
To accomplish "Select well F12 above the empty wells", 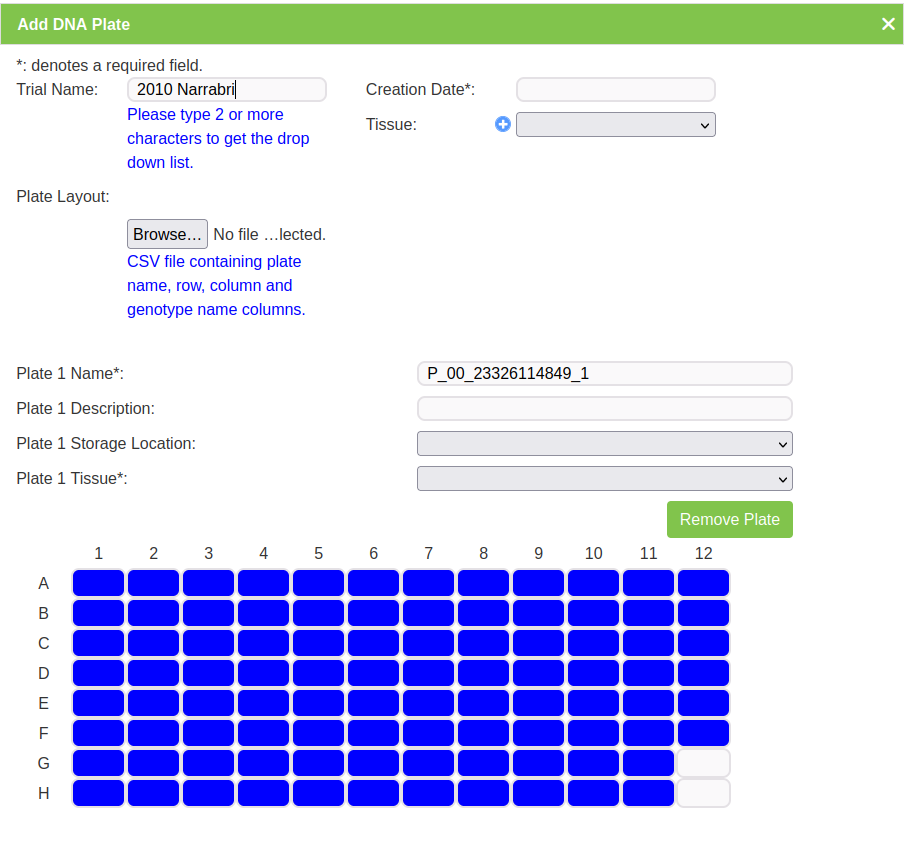I will pyautogui.click(x=703, y=733).
